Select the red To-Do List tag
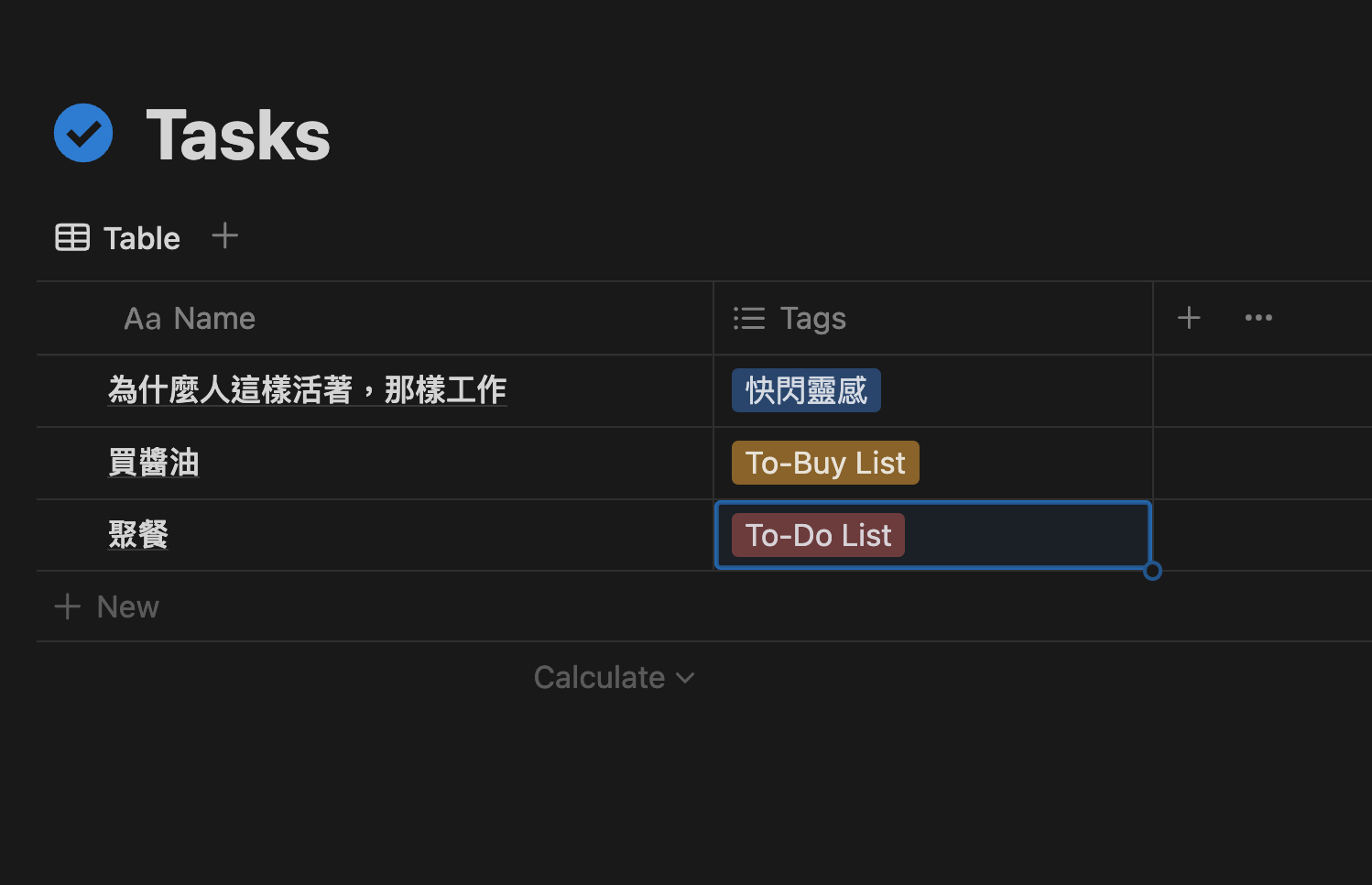 coord(818,535)
